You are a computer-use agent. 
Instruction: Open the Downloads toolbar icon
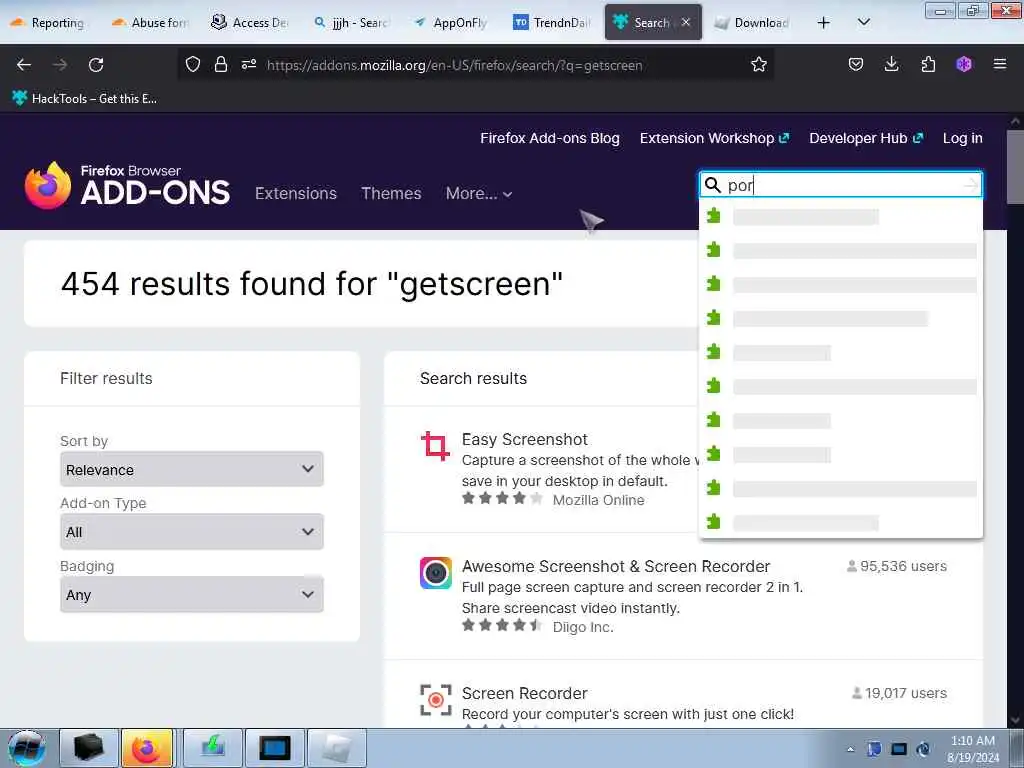[891, 64]
